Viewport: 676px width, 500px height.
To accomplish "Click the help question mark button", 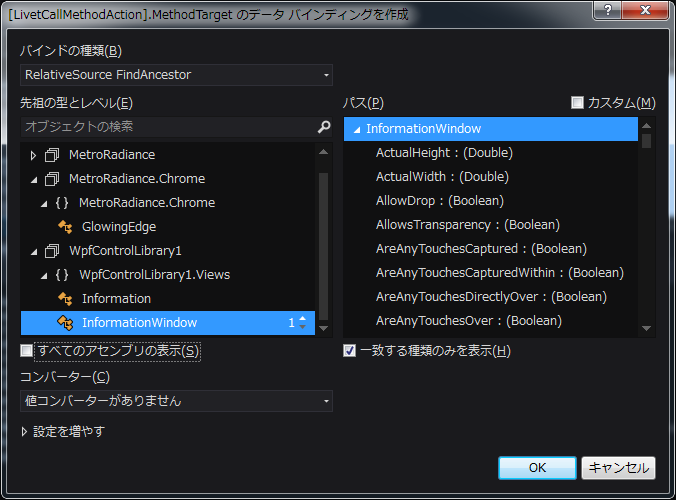I will pyautogui.click(x=607, y=10).
